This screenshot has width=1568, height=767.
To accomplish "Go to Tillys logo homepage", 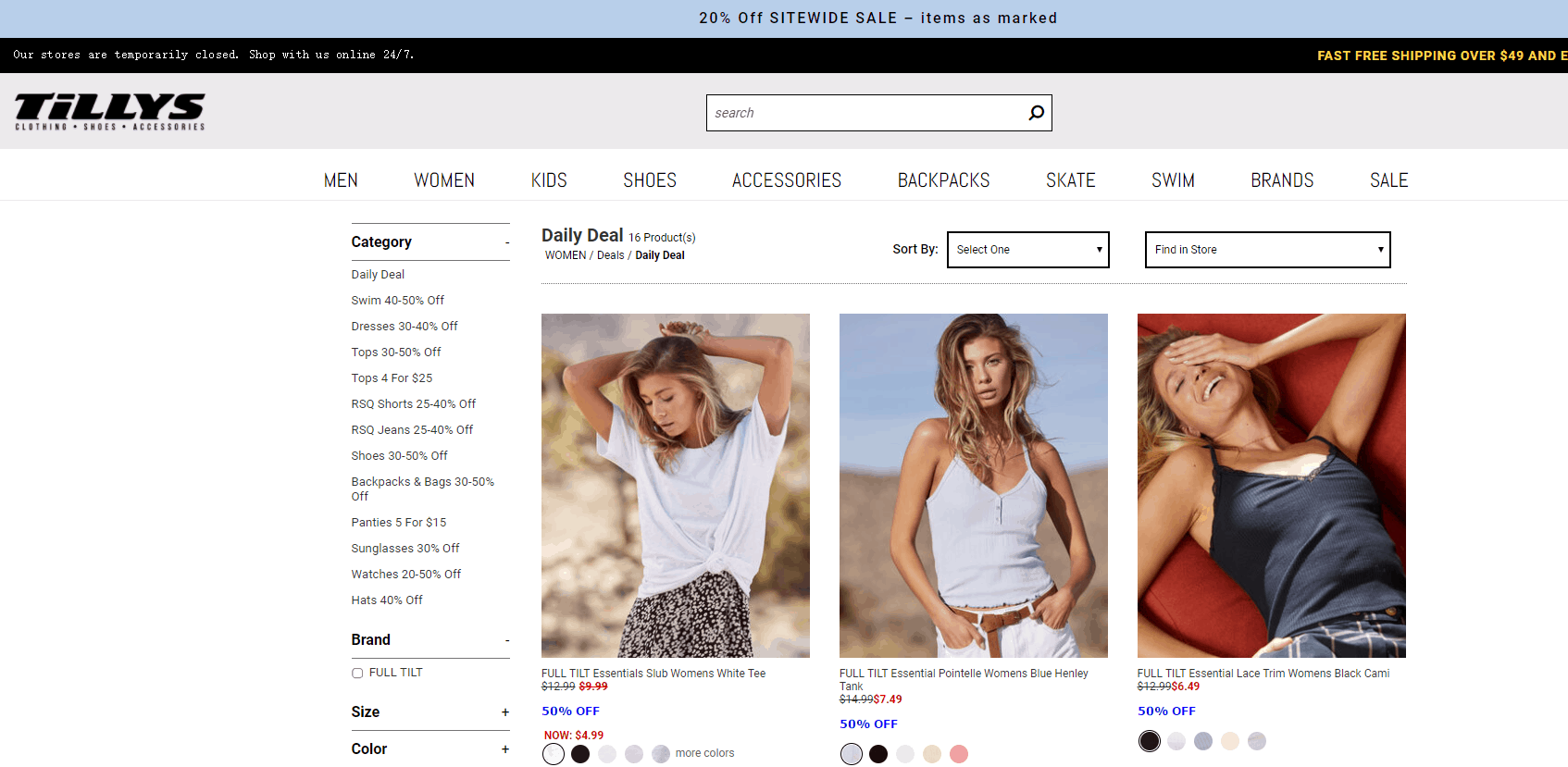I will [x=109, y=112].
